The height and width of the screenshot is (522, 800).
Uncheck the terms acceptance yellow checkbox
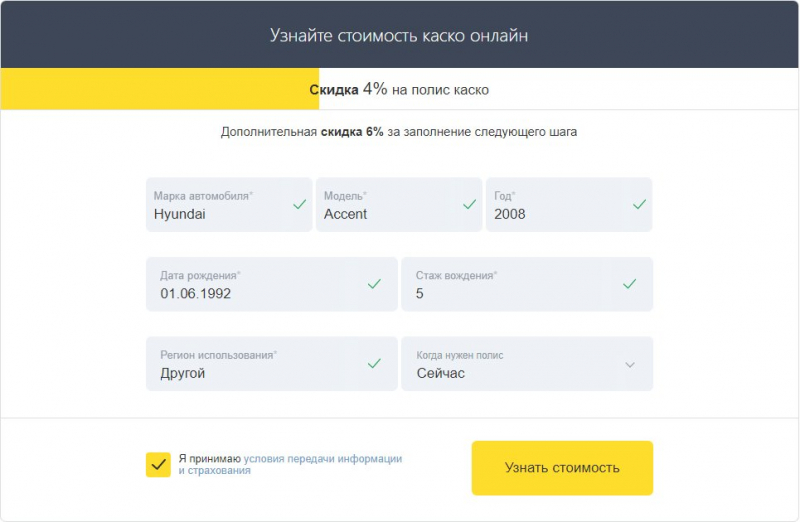tap(158, 464)
